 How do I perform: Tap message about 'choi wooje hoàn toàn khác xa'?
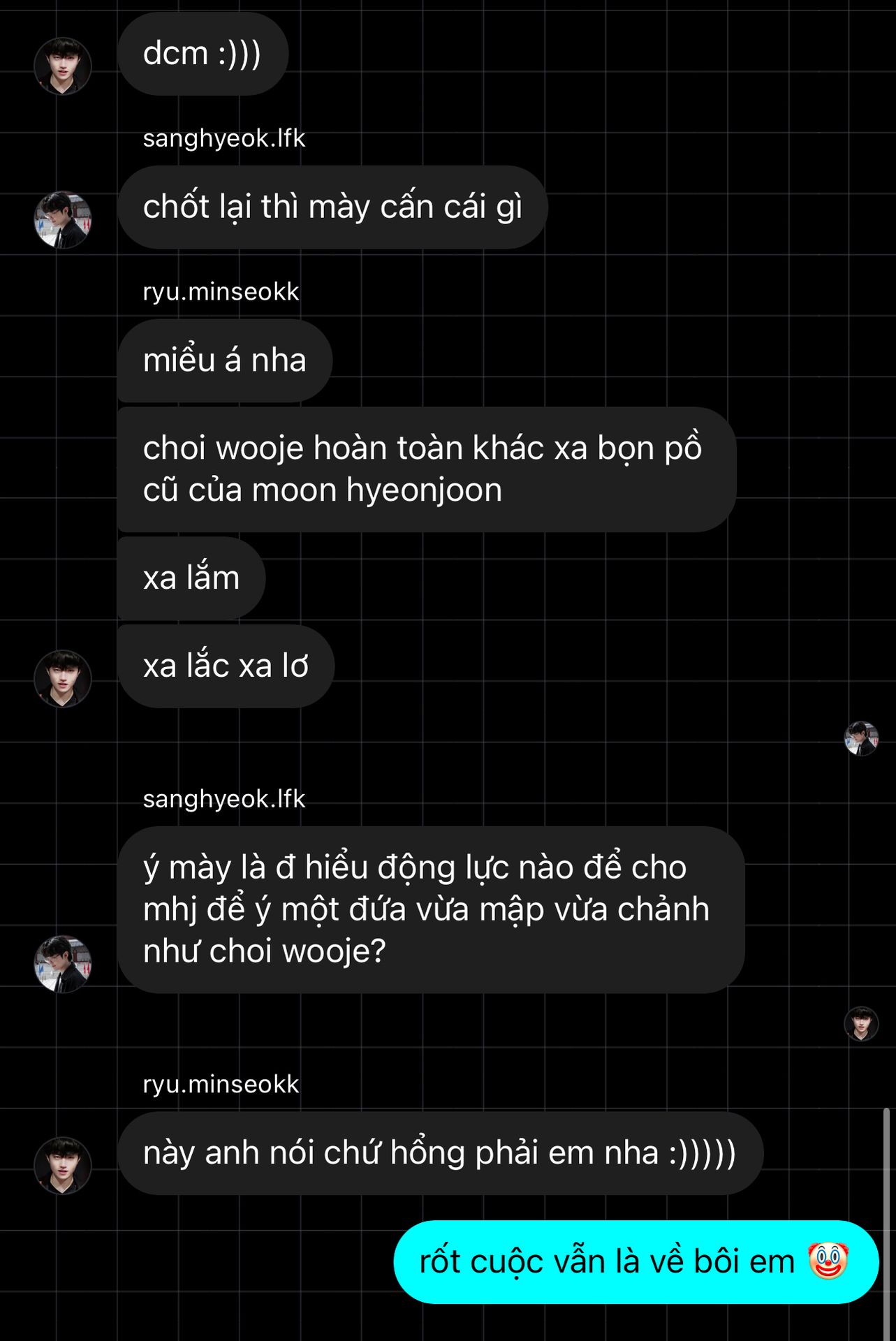(427, 469)
